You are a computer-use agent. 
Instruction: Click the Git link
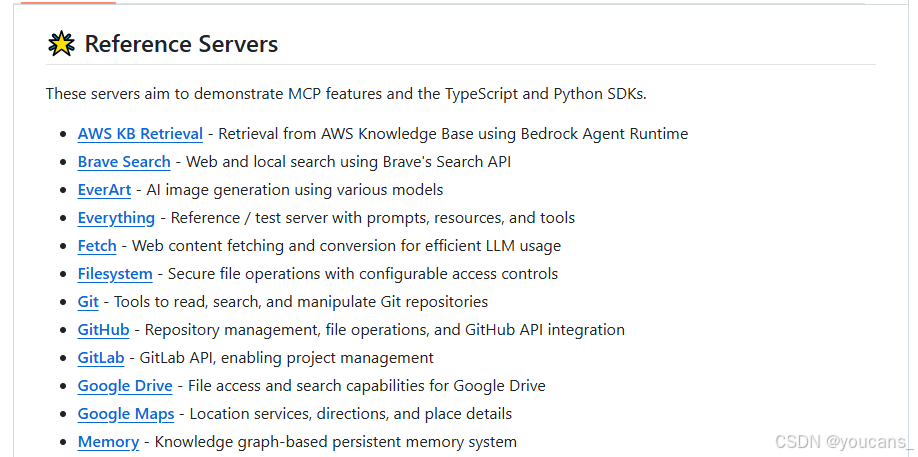pos(88,302)
